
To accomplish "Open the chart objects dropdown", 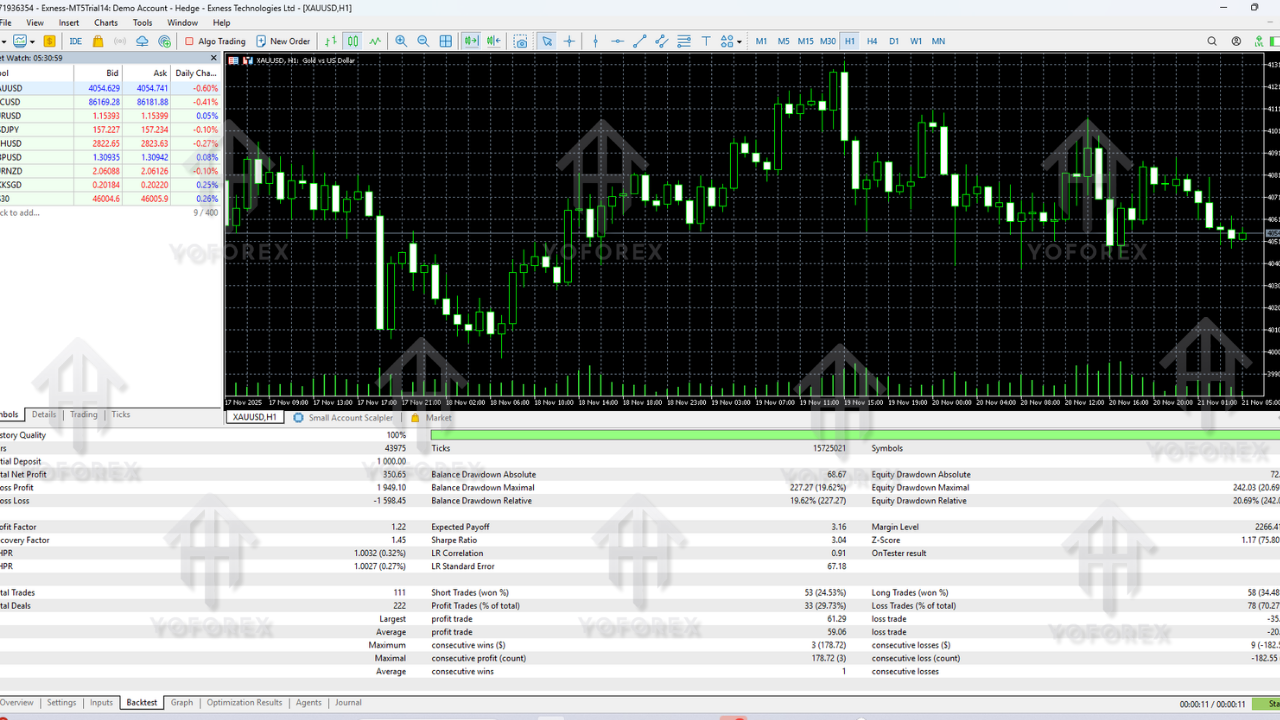I will (x=738, y=41).
